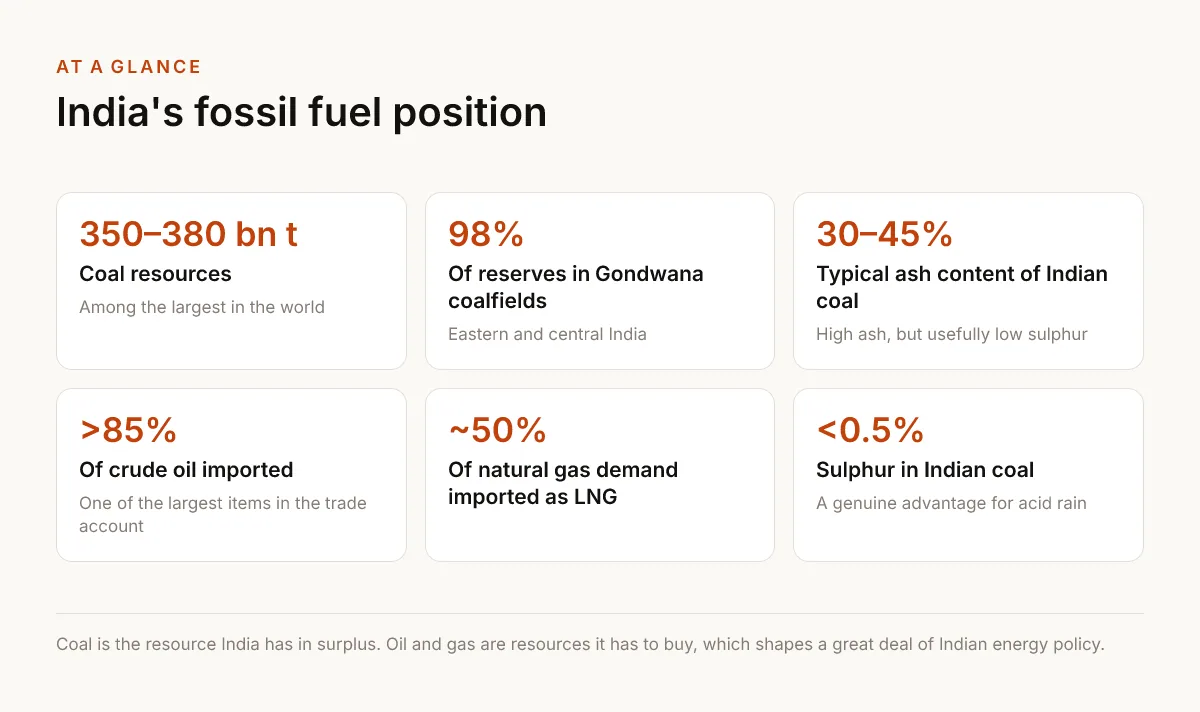The height and width of the screenshot is (712, 1200).
Task: Click the "AT A GLANCE" section label
Action: point(129,67)
